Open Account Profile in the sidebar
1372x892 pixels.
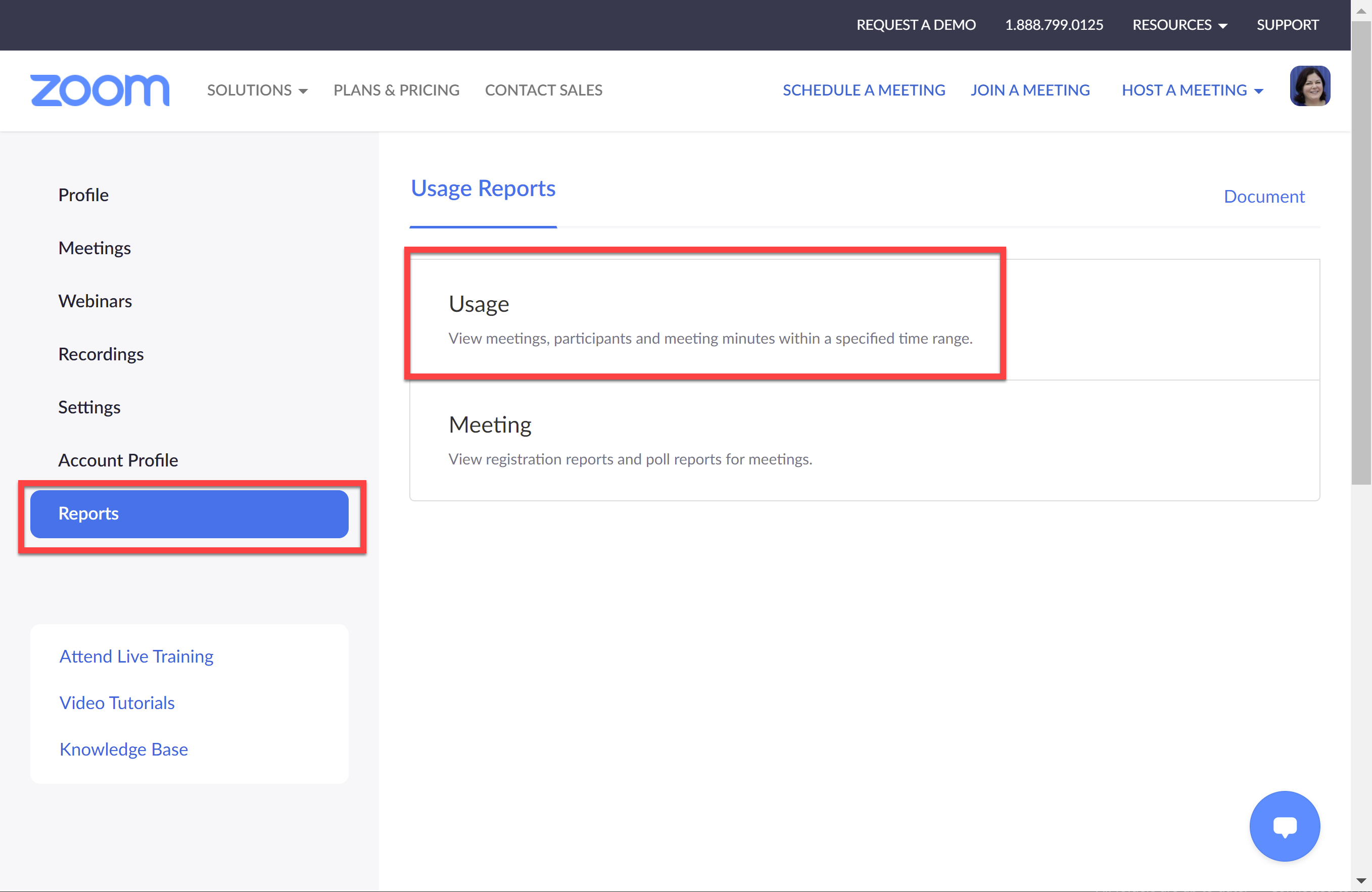(118, 459)
